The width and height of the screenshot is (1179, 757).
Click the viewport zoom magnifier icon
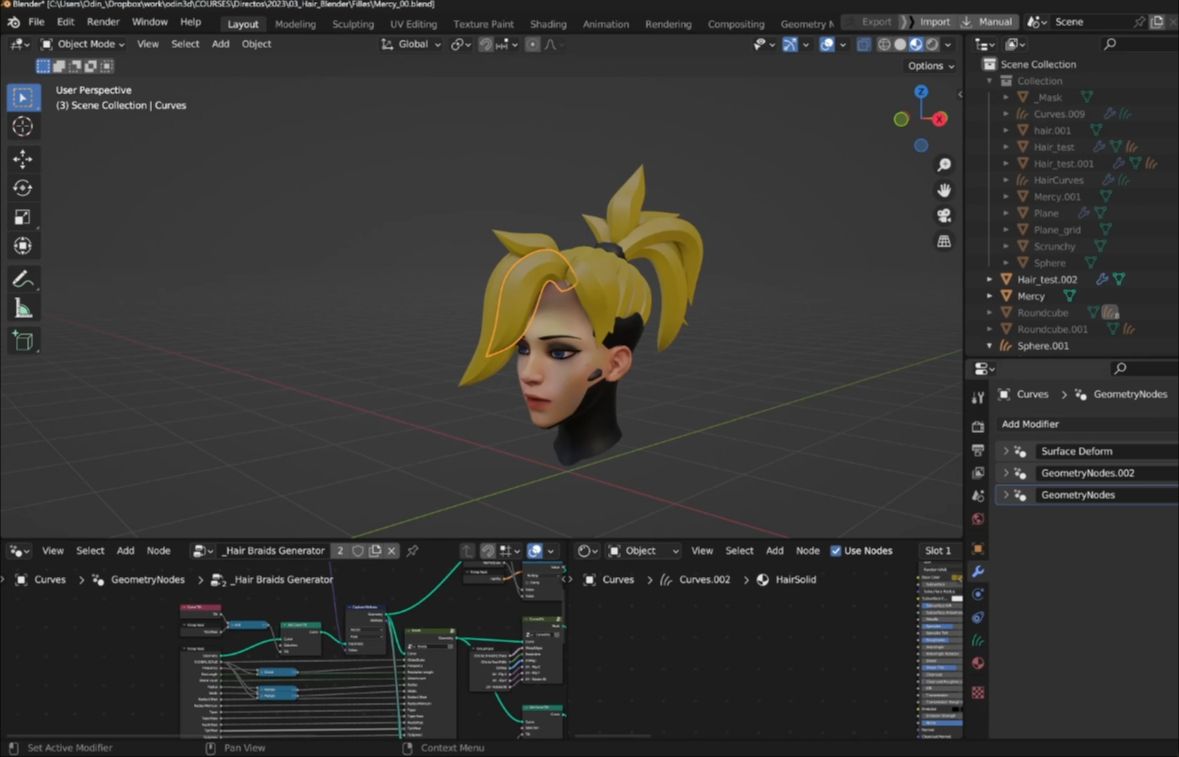click(x=944, y=165)
